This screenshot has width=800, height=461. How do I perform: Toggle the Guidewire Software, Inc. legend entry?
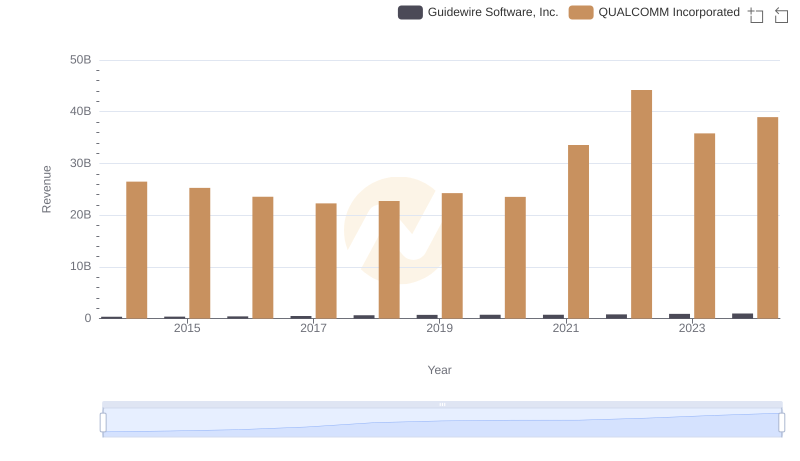click(x=478, y=12)
